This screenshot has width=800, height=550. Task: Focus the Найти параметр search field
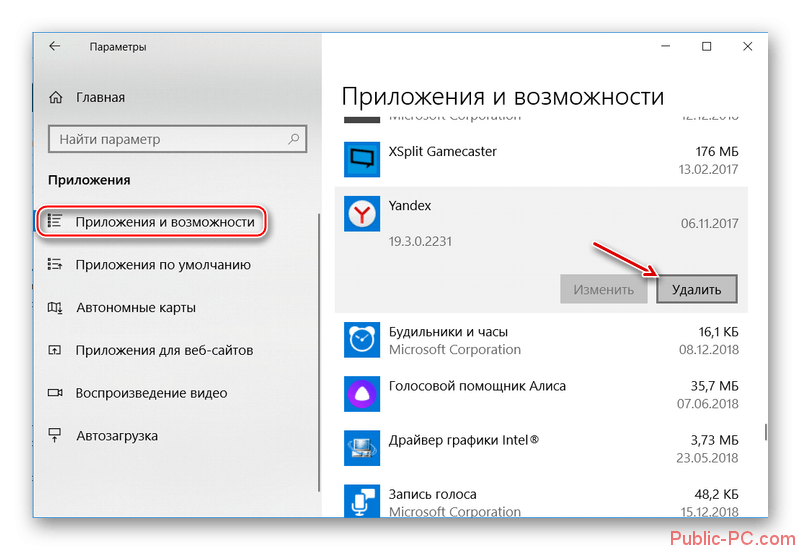(178, 139)
